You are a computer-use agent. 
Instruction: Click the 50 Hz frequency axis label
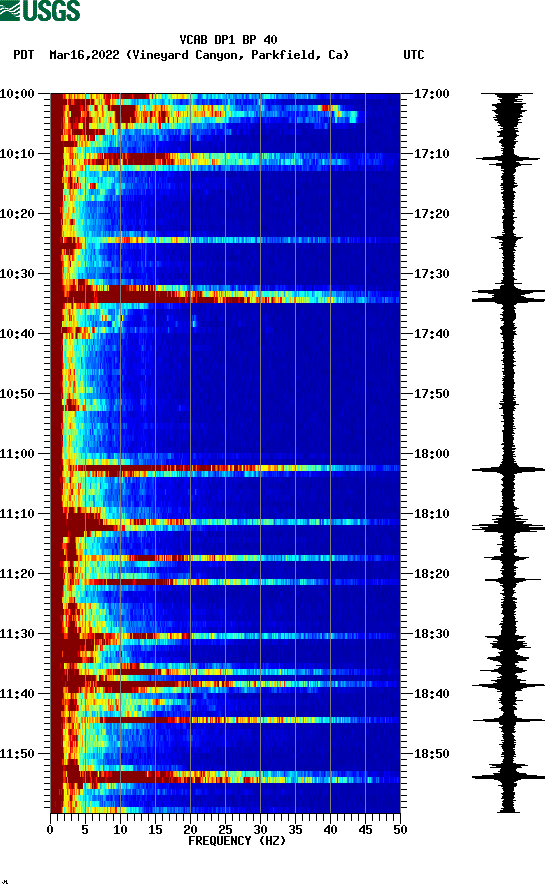coord(400,830)
